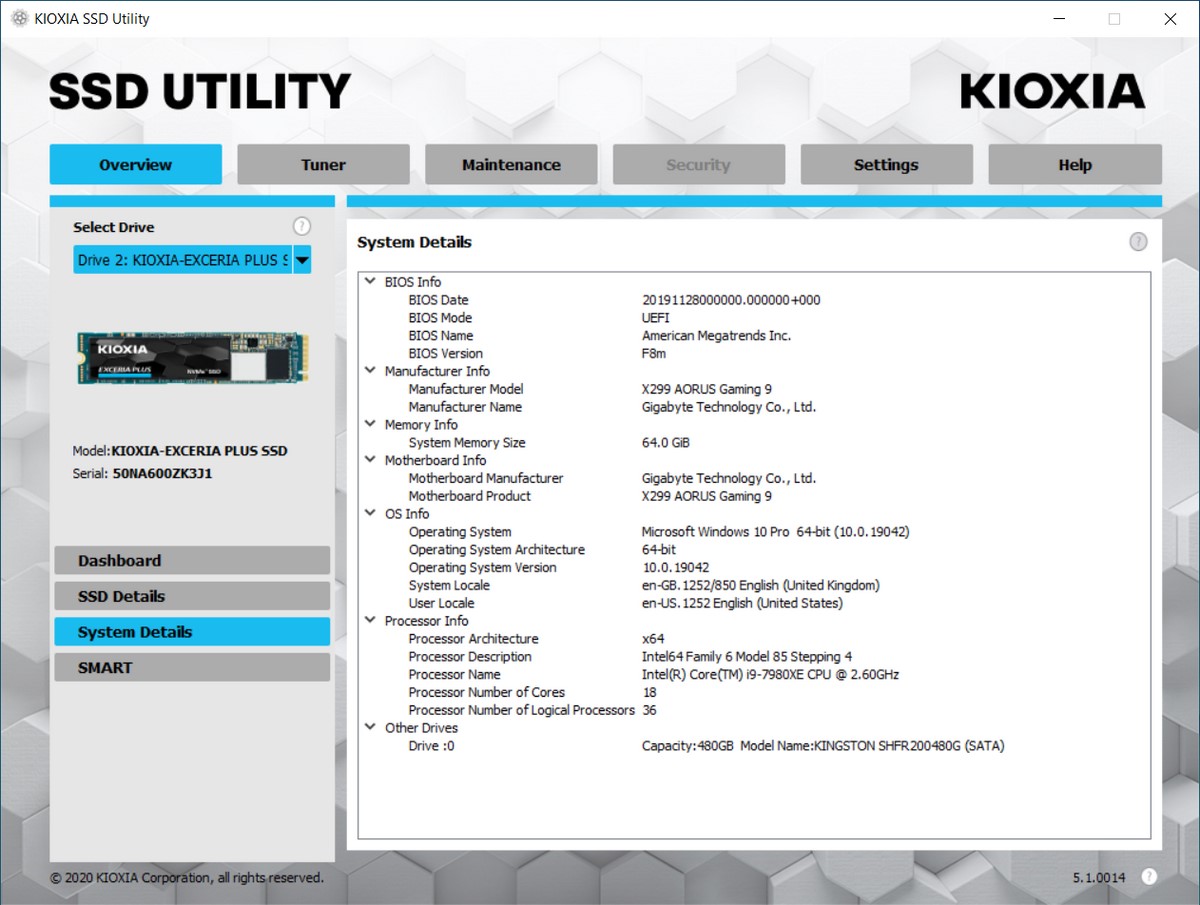
Task: Click the KIOXIA SSD Utility title bar icon
Action: [x=19, y=19]
